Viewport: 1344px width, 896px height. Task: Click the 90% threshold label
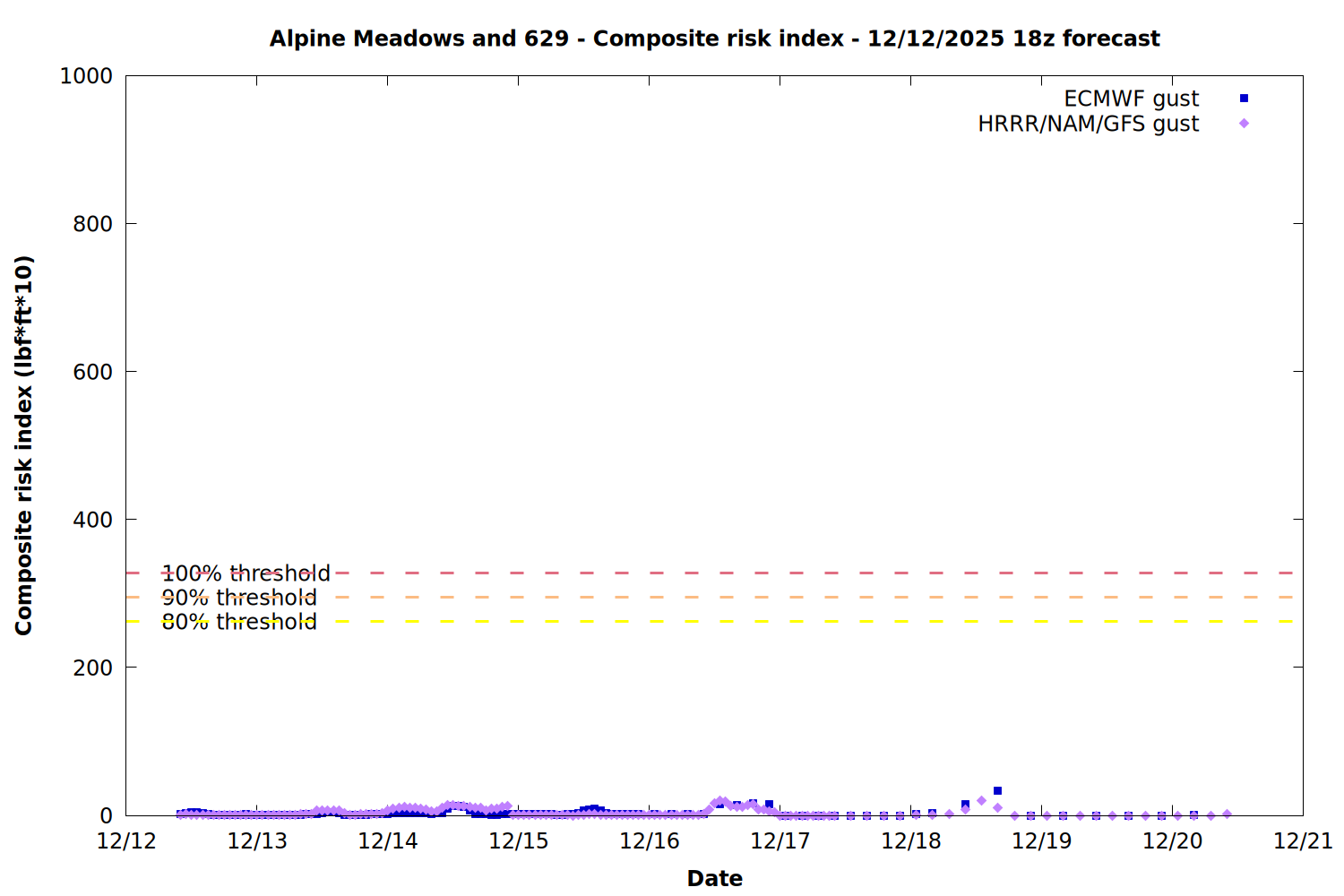click(x=239, y=598)
